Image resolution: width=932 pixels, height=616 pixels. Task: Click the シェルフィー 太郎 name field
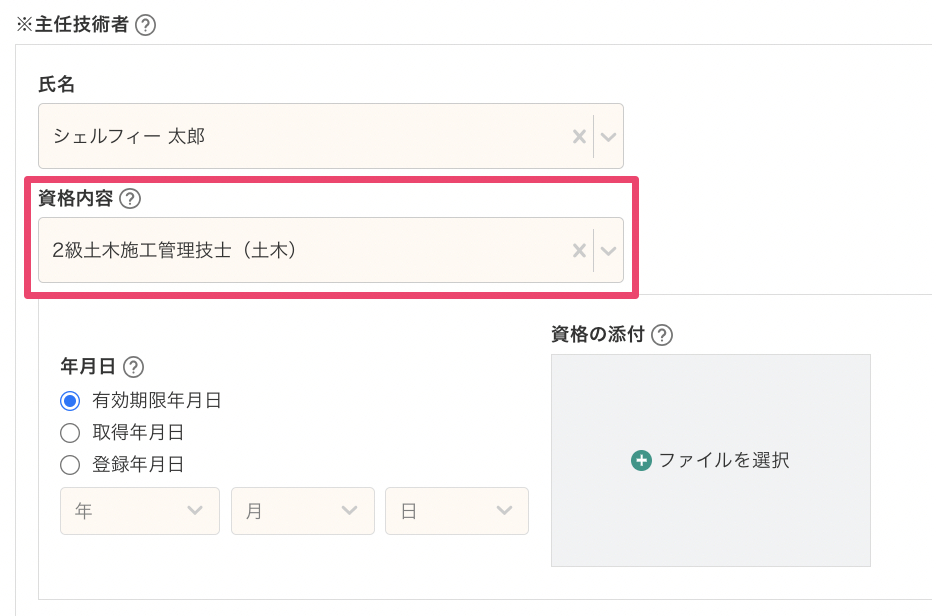tap(300, 137)
